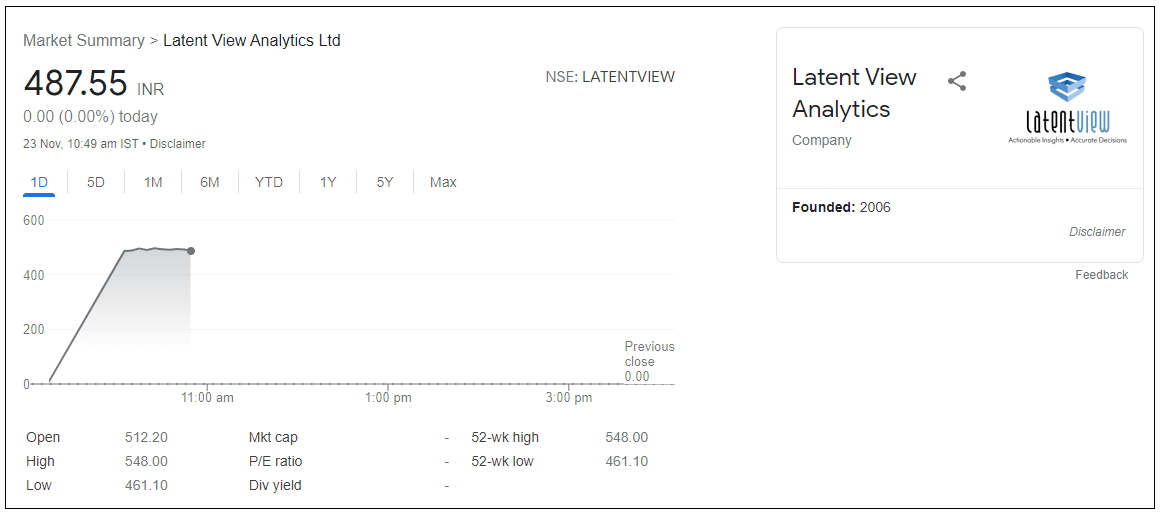
Task: View the 1Y chart range
Action: (328, 182)
